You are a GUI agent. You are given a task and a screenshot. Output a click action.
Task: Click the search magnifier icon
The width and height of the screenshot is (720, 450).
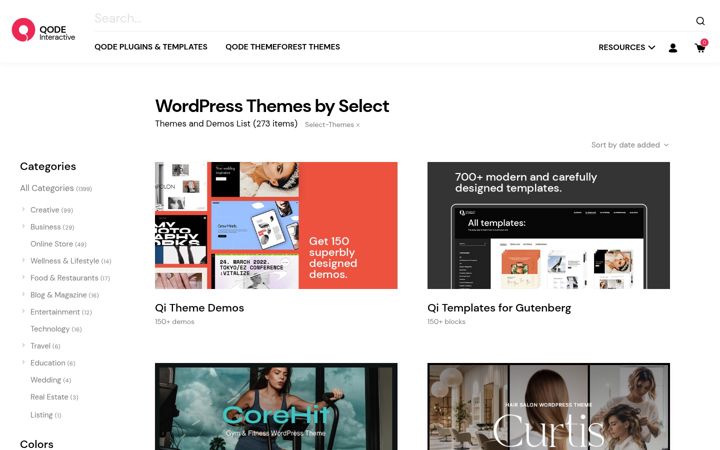[700, 21]
